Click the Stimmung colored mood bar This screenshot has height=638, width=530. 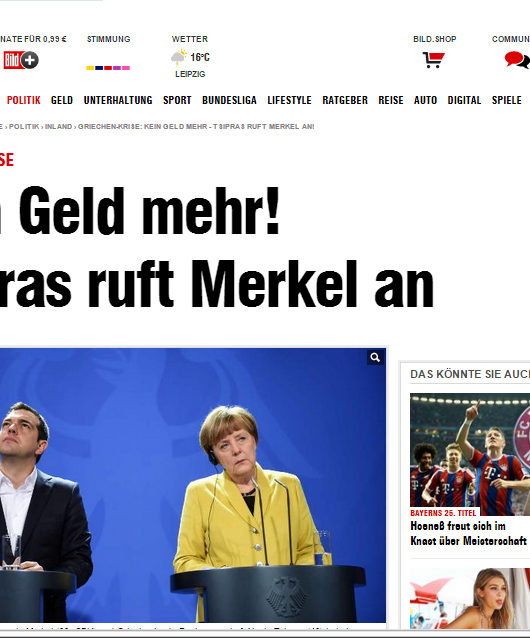pos(108,68)
